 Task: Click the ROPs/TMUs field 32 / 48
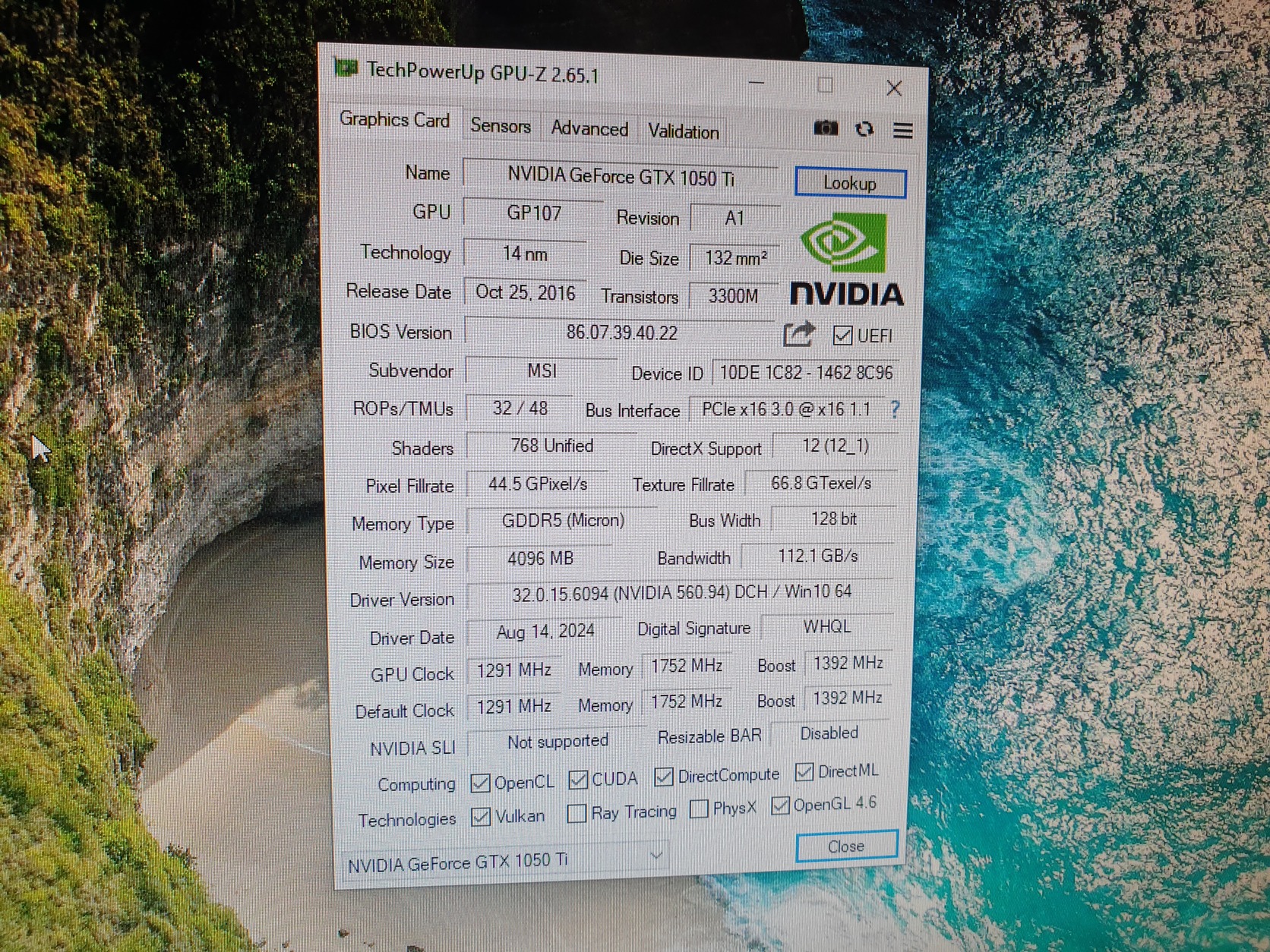tap(520, 408)
